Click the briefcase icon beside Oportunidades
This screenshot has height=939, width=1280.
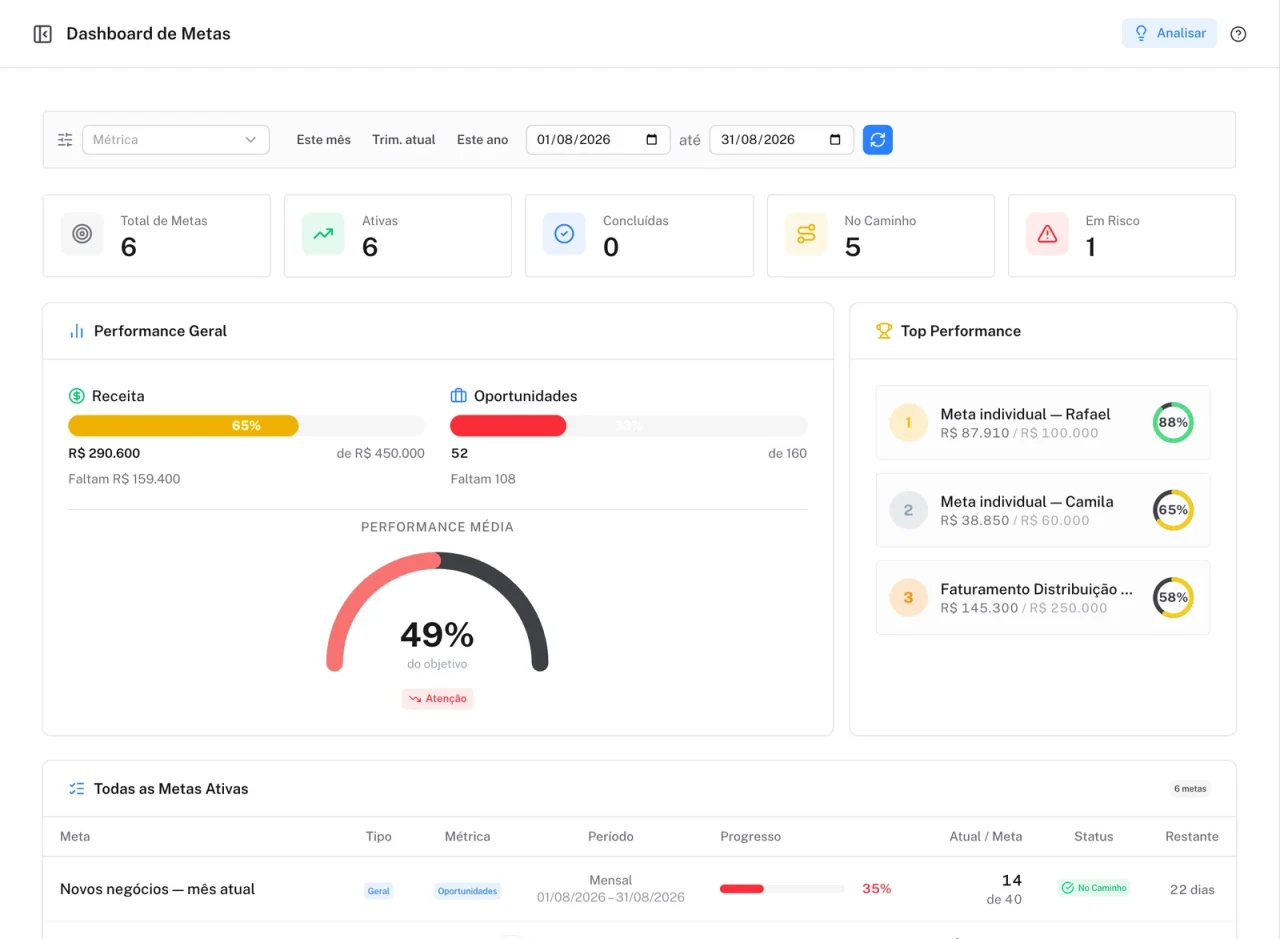click(459, 396)
